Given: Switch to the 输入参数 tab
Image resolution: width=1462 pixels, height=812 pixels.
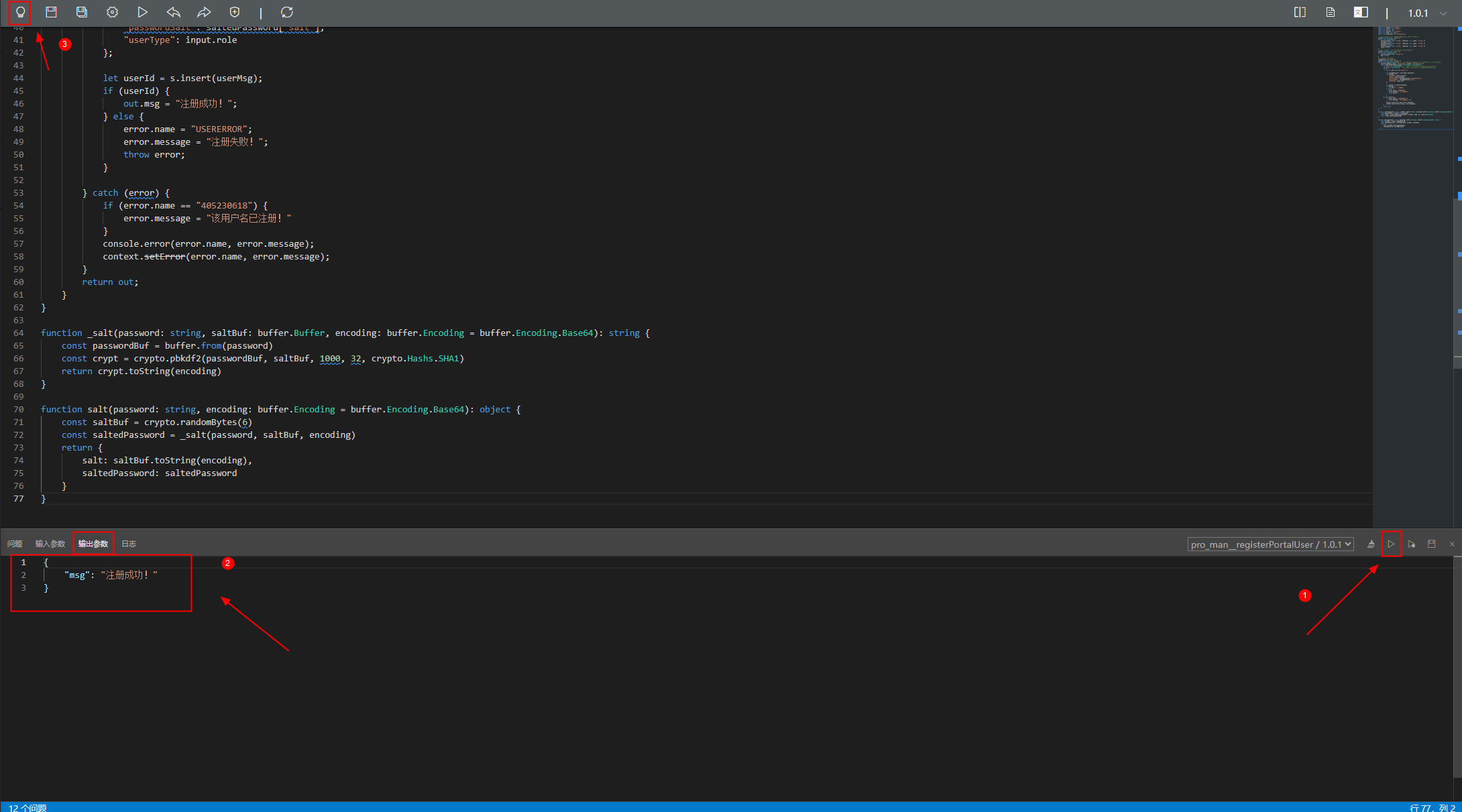Looking at the screenshot, I should pyautogui.click(x=50, y=544).
